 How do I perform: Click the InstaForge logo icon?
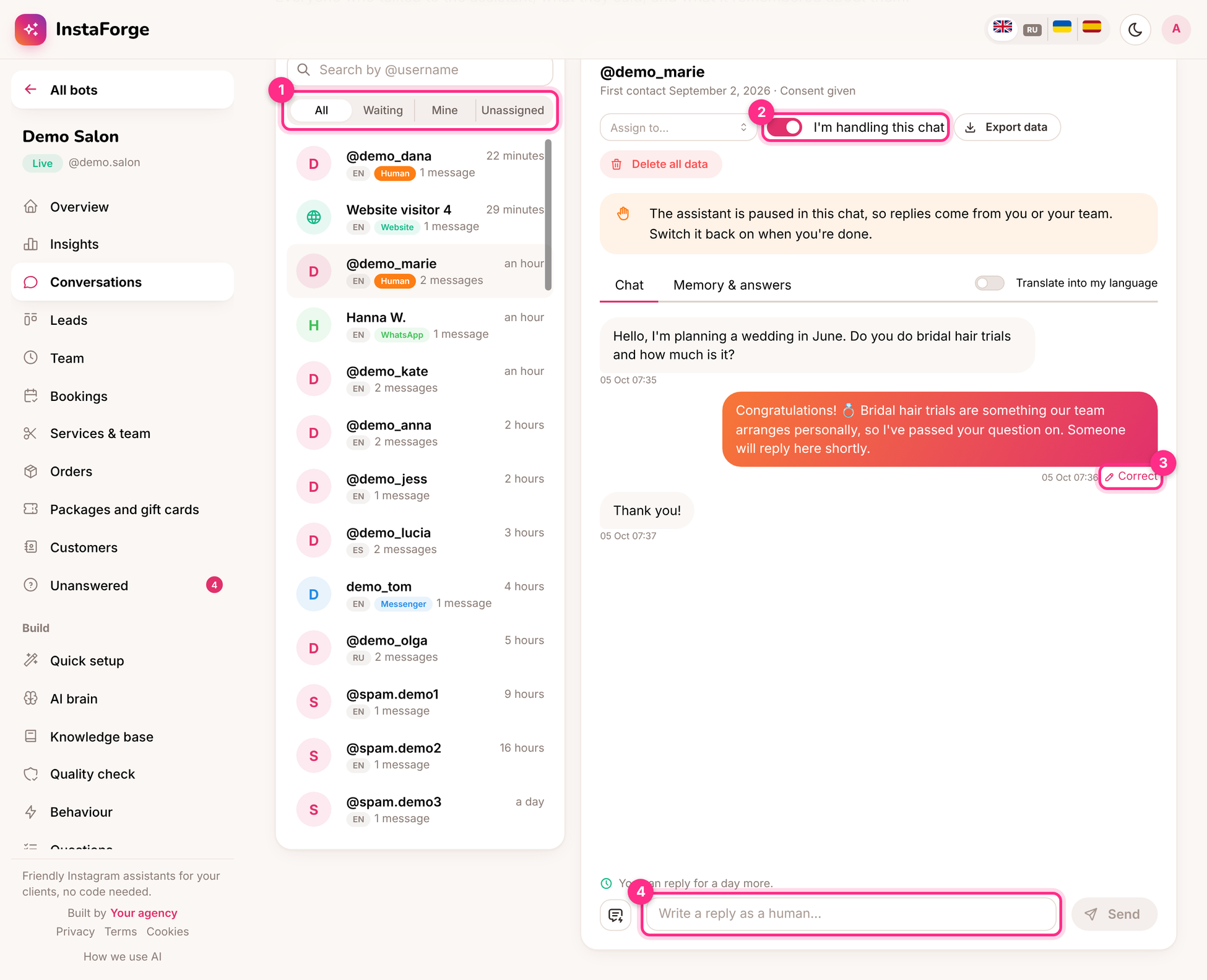(x=30, y=29)
